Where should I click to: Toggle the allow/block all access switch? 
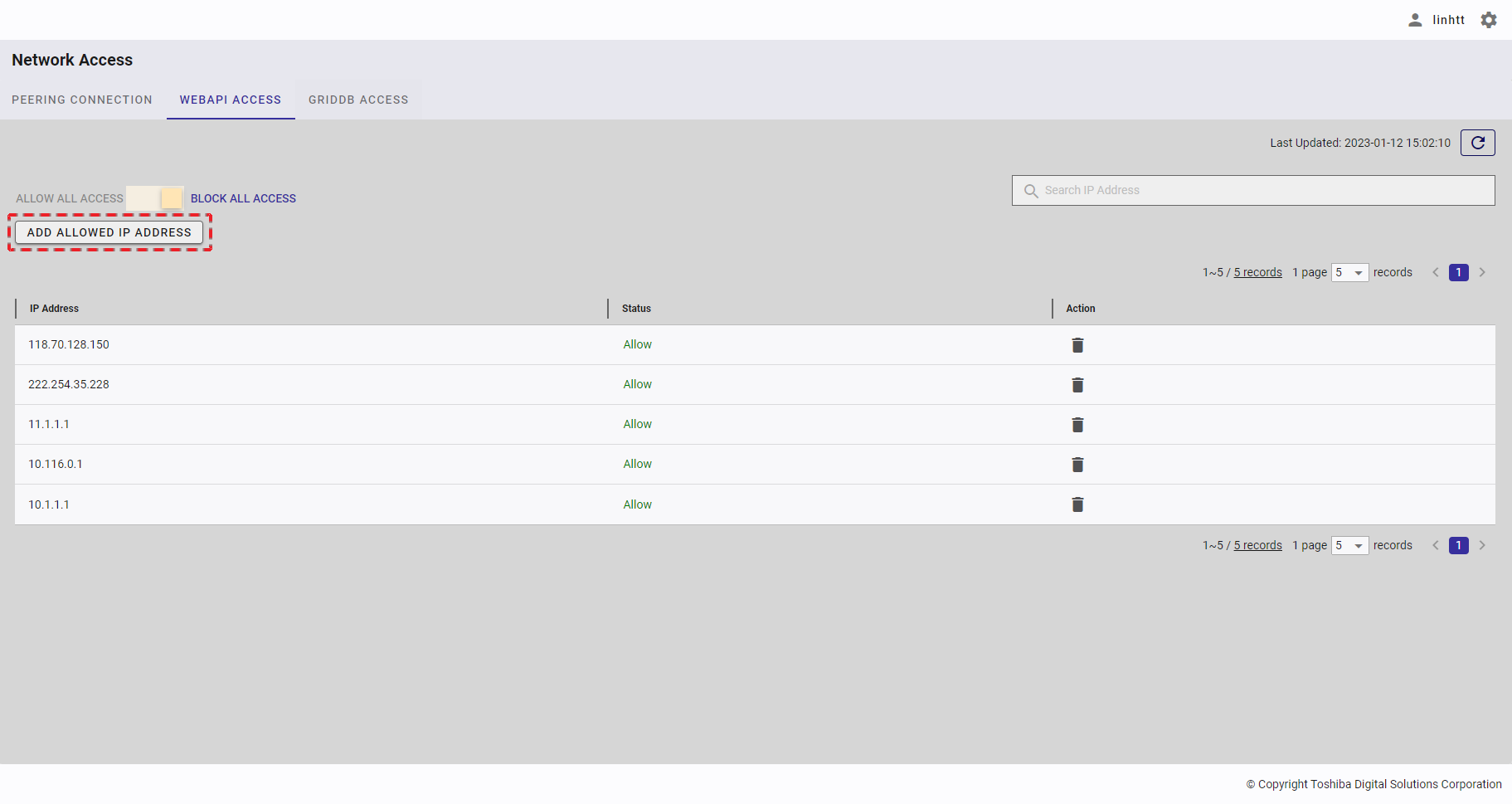click(156, 198)
